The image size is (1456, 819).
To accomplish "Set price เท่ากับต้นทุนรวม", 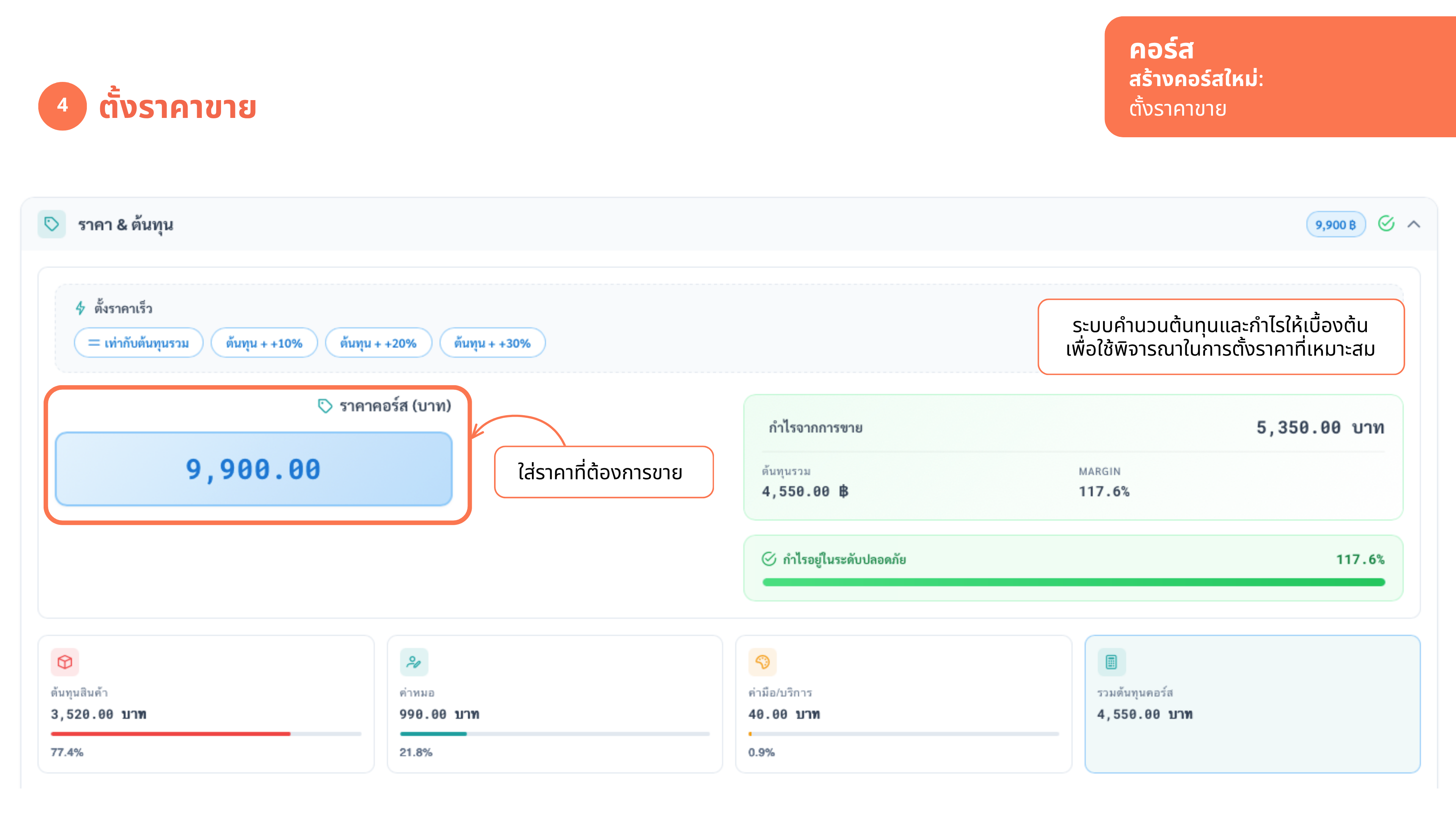I will (x=138, y=343).
